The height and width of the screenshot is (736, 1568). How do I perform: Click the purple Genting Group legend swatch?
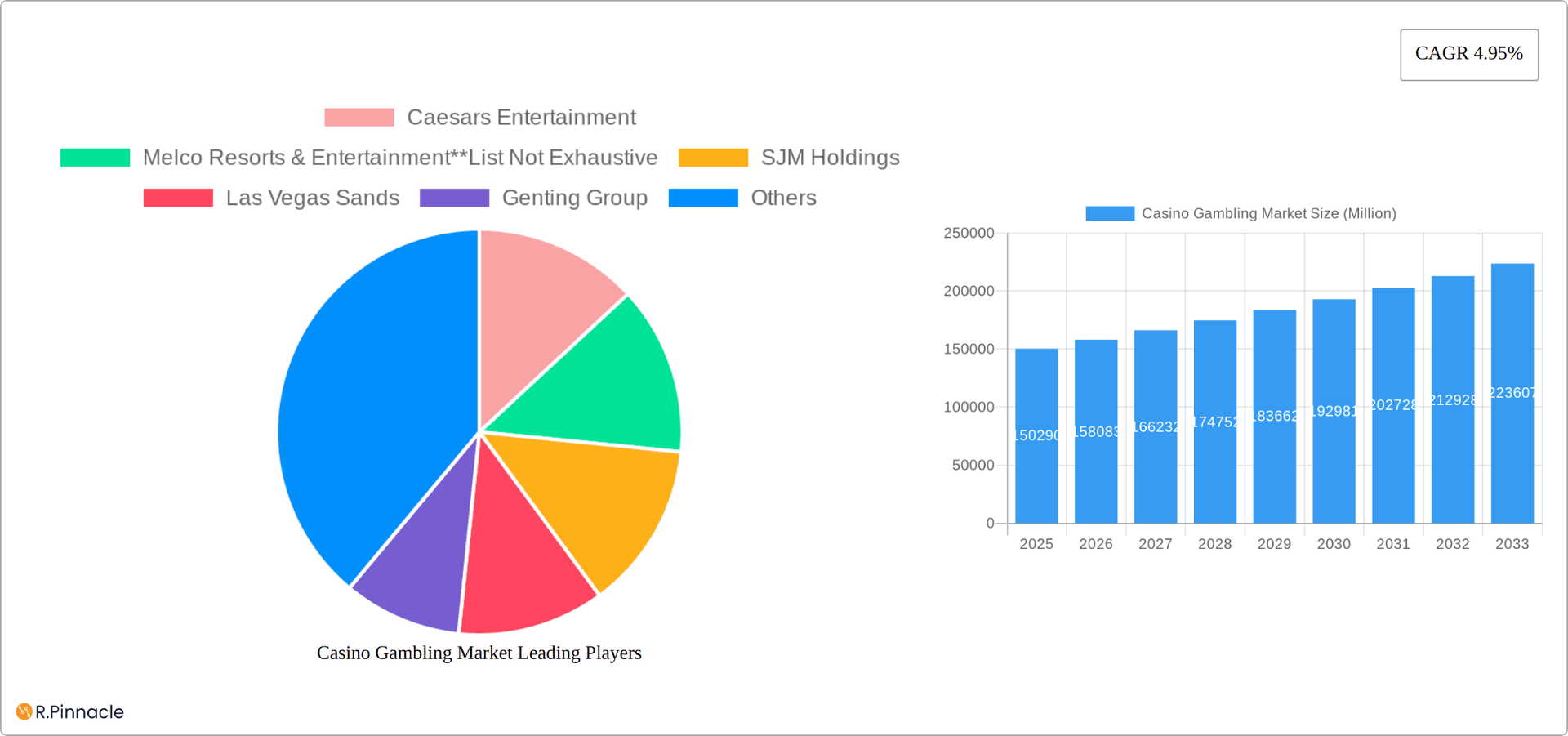coord(455,198)
